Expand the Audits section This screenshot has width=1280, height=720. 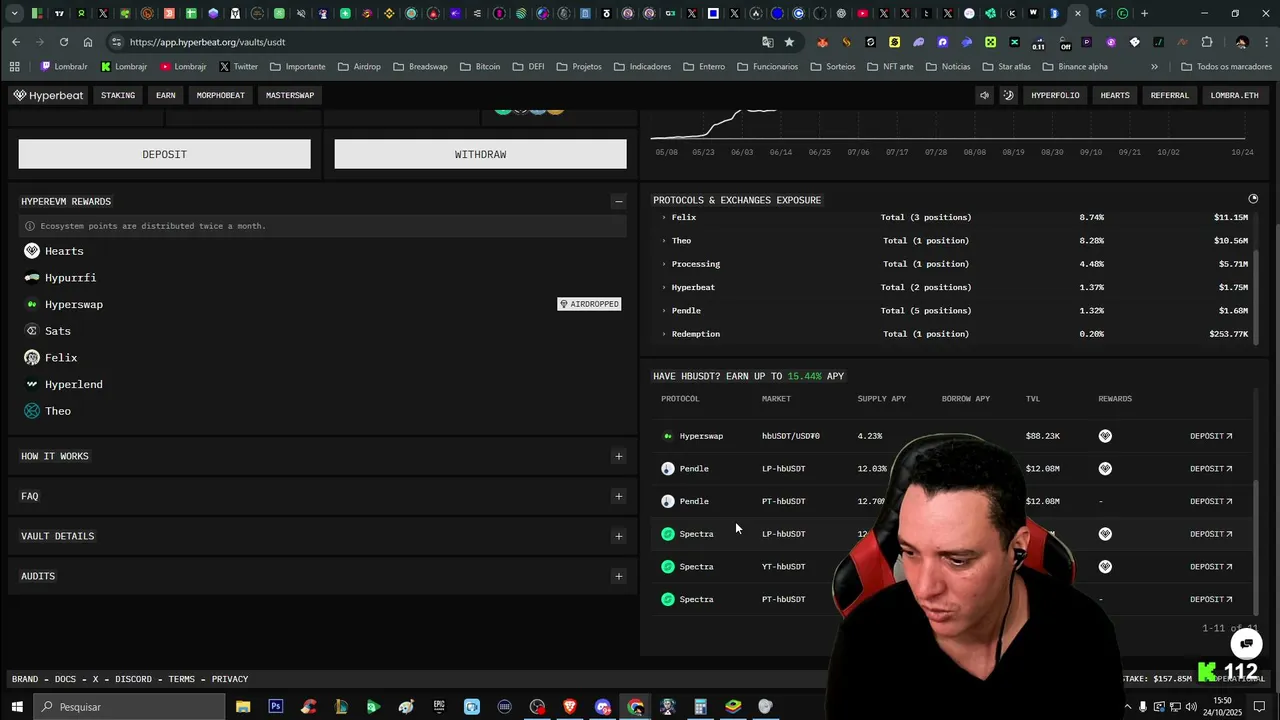click(x=618, y=576)
